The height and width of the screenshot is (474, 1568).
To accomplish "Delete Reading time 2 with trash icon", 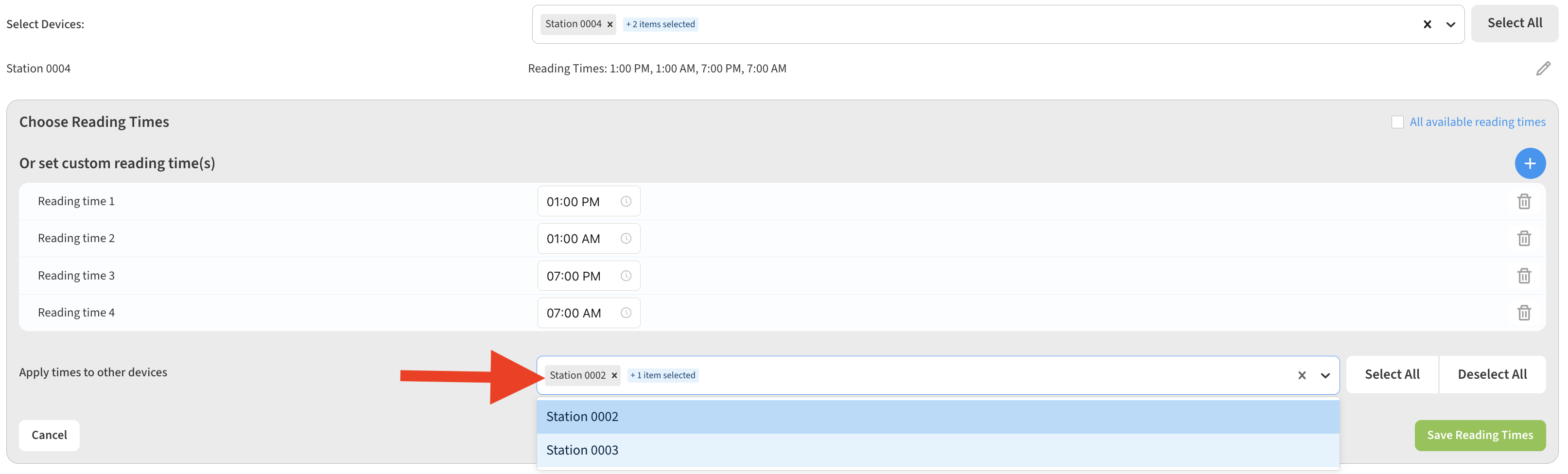I will [x=1524, y=239].
